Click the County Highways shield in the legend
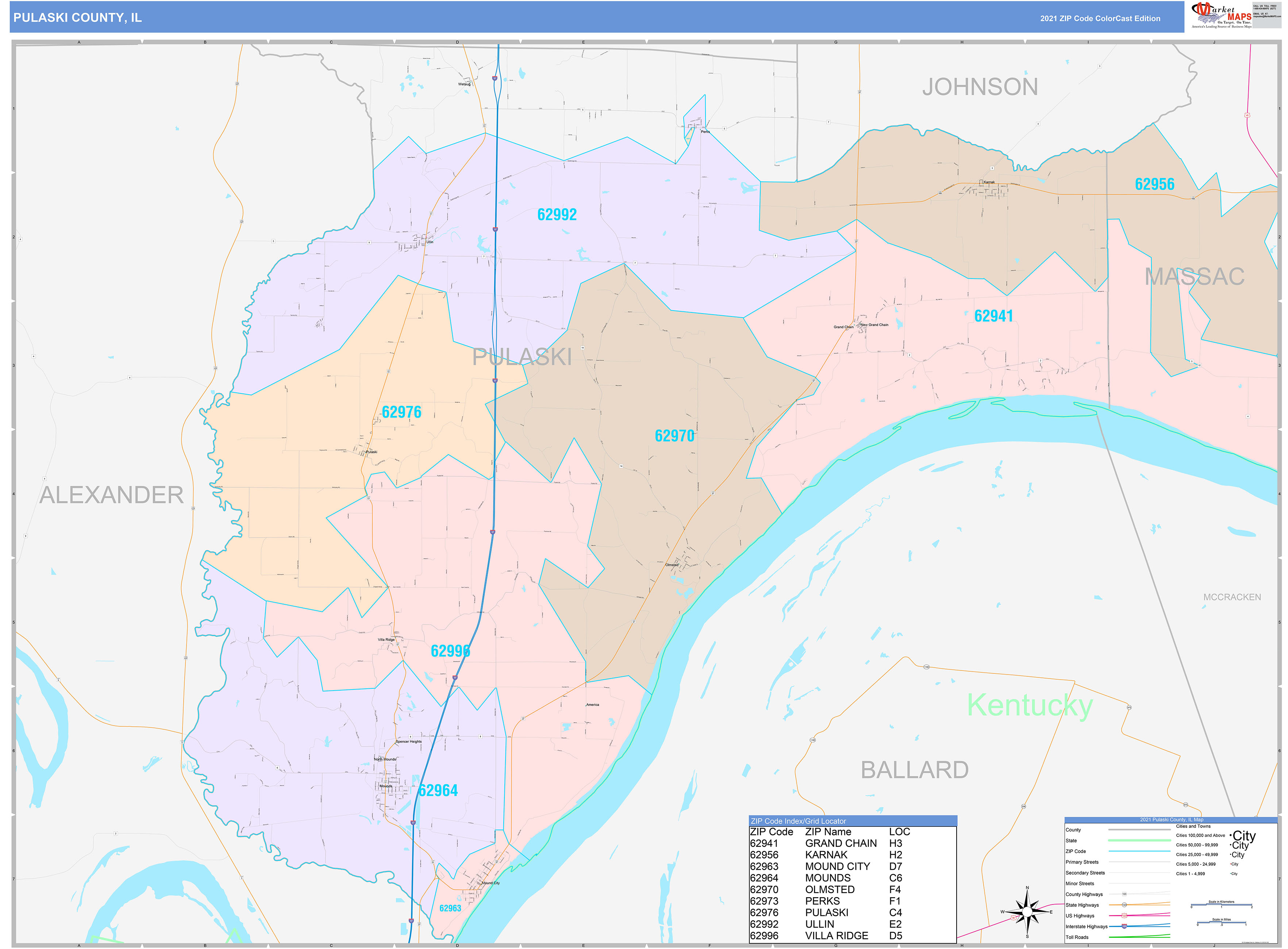The image size is (1288, 949). pyautogui.click(x=1124, y=894)
